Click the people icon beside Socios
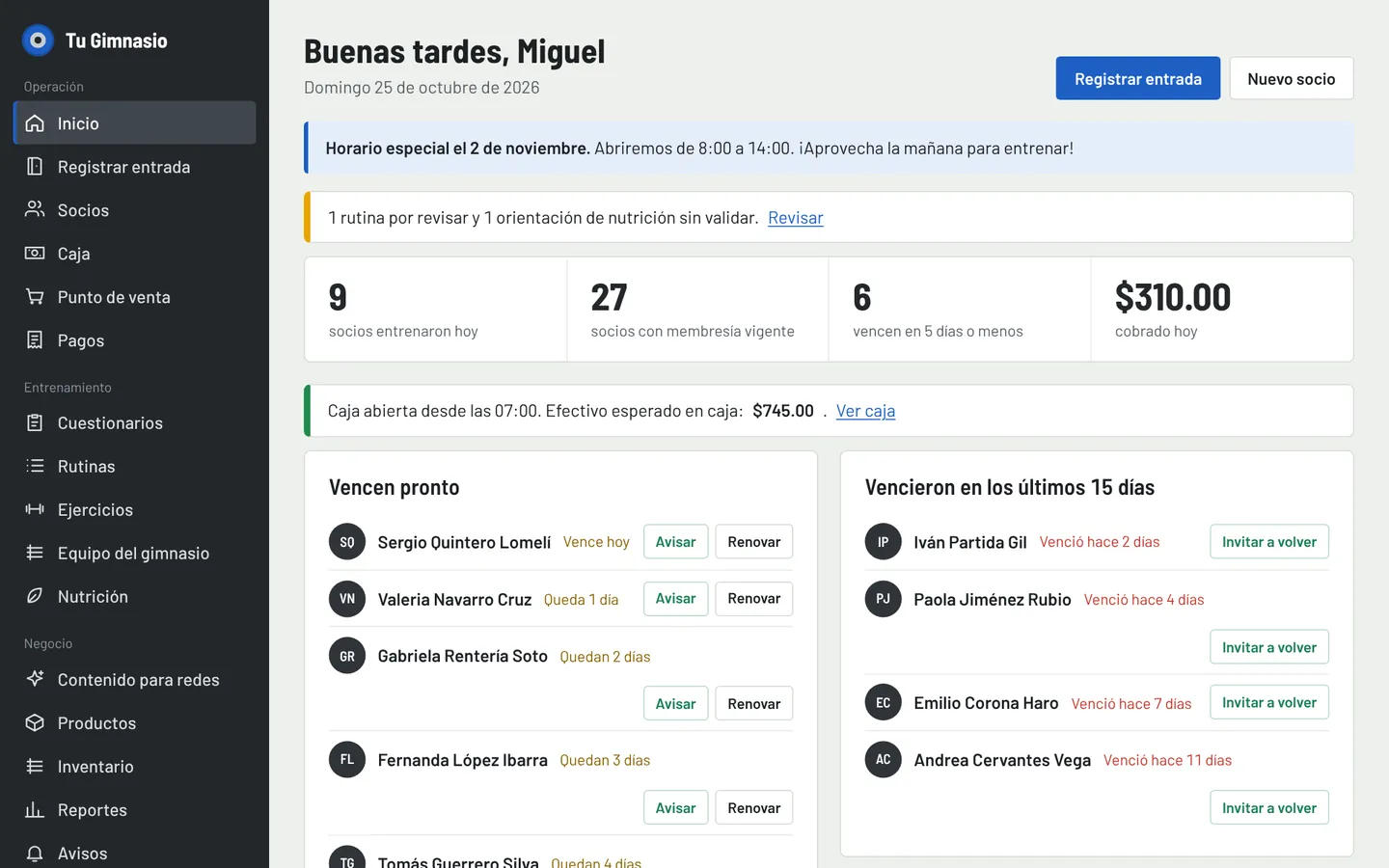 click(x=35, y=209)
